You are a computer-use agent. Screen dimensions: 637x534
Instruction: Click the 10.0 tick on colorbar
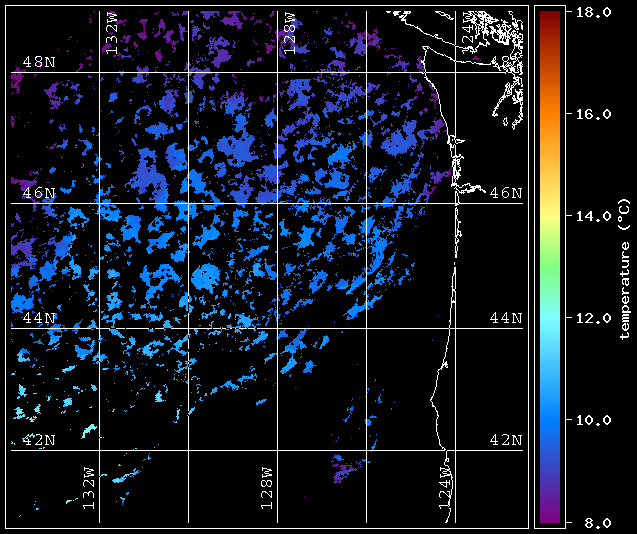(594, 420)
